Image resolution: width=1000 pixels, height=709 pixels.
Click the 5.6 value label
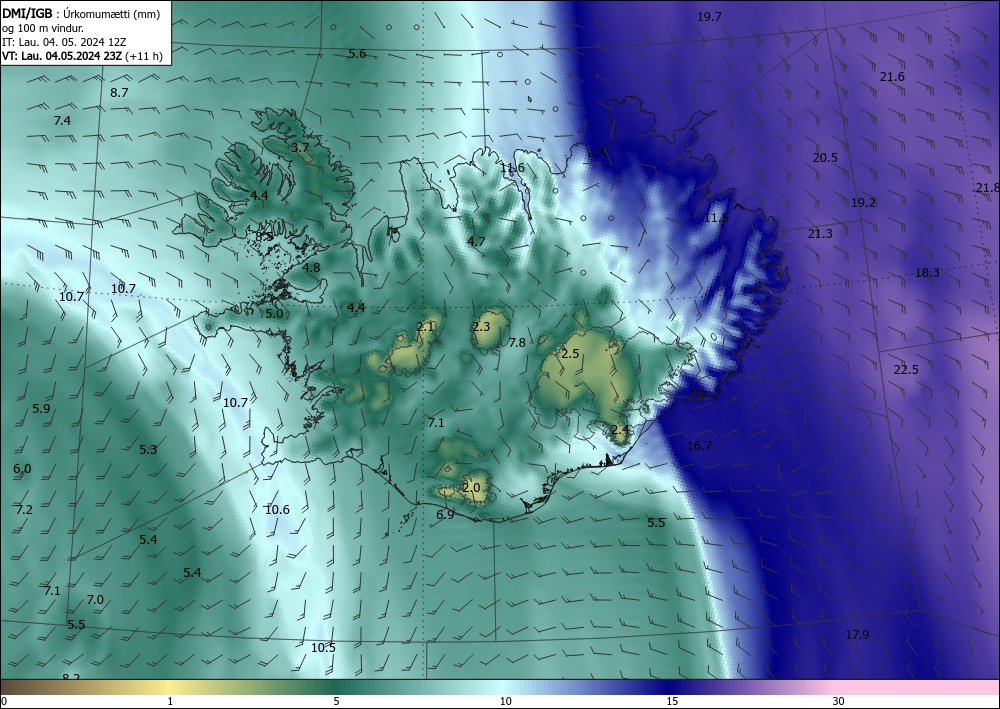(357, 54)
